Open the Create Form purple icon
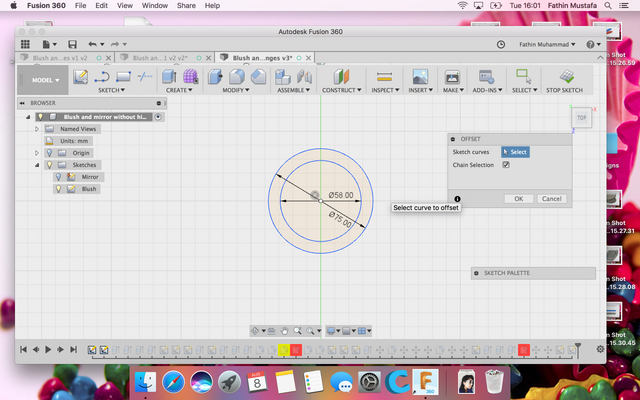The height and width of the screenshot is (400, 640). tap(190, 76)
